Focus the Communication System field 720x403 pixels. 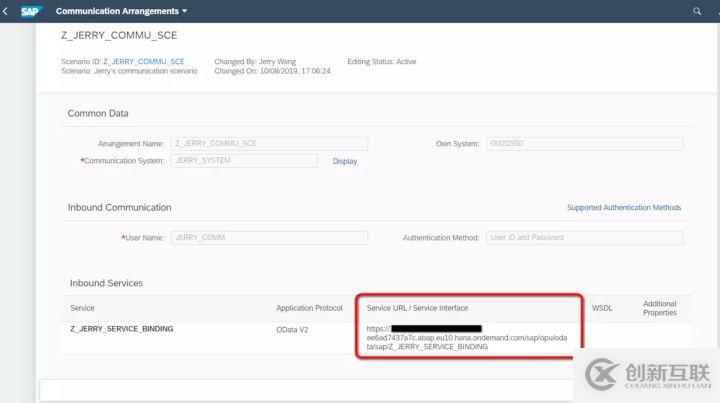pos(244,161)
